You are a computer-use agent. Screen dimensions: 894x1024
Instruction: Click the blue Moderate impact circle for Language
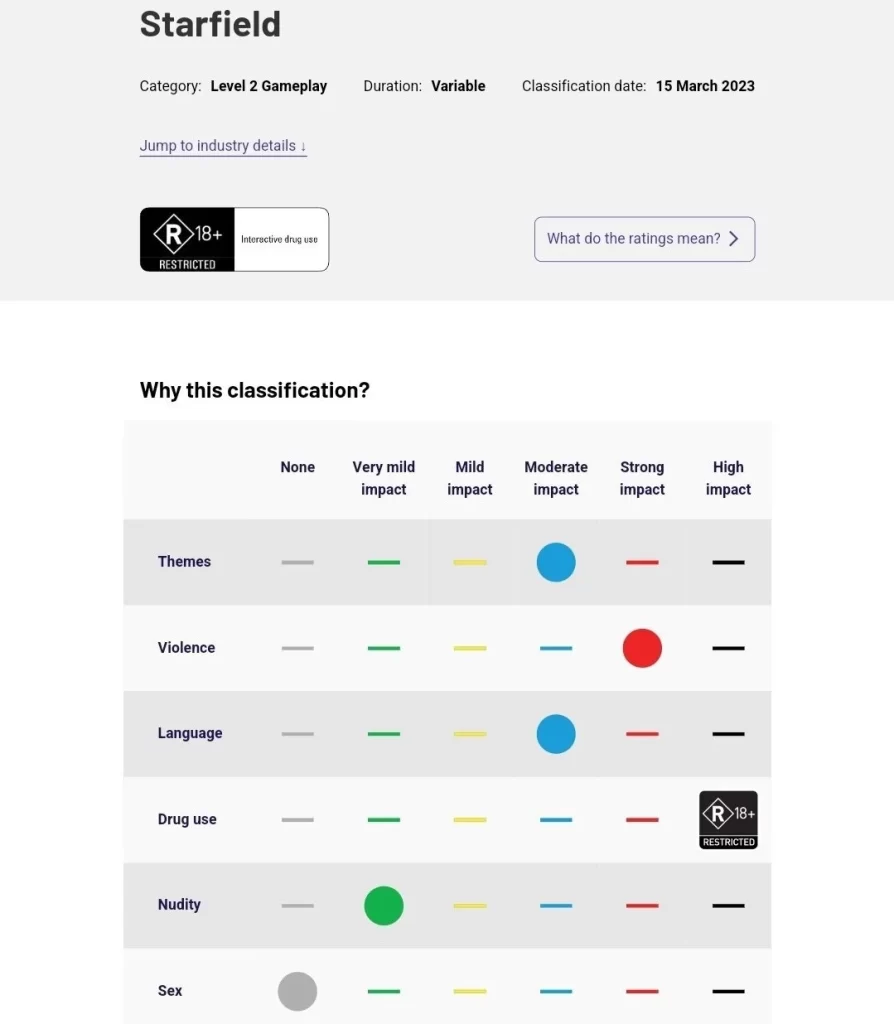pos(556,734)
